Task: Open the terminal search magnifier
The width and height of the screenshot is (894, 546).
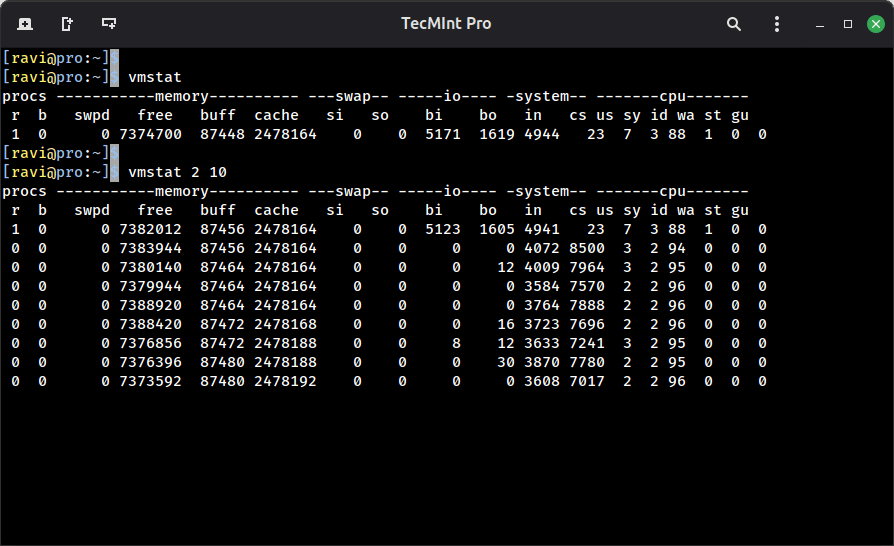Action: [734, 24]
